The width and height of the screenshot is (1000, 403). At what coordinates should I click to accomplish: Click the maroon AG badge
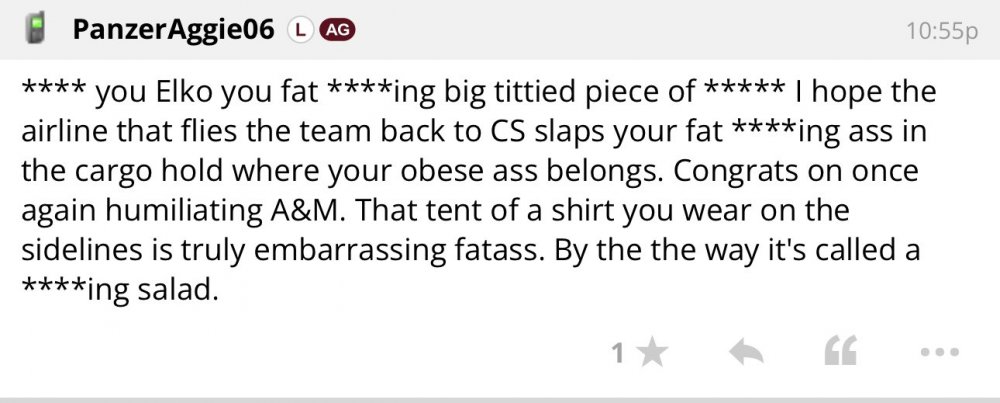coord(336,30)
